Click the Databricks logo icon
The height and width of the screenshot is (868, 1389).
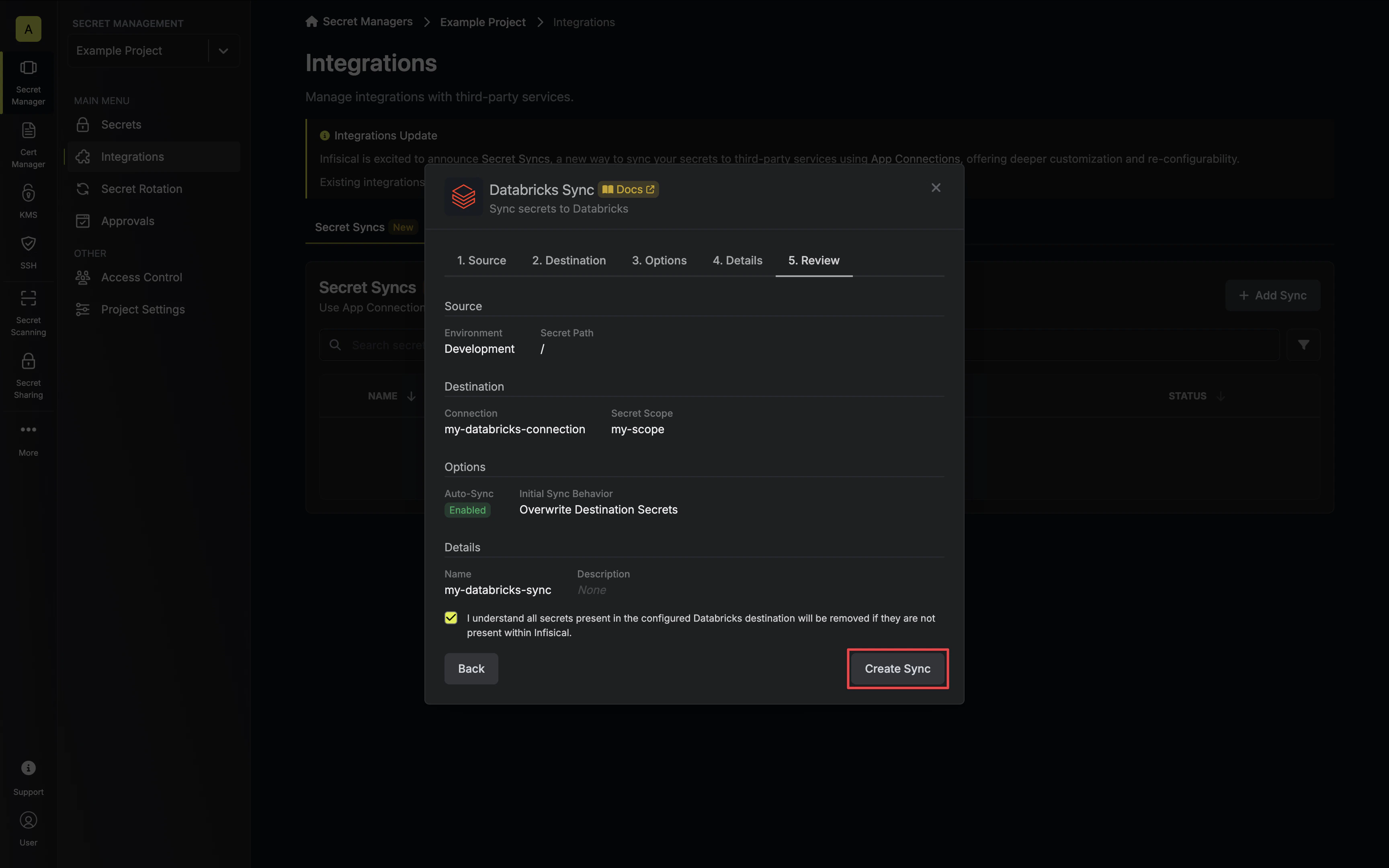click(x=463, y=197)
